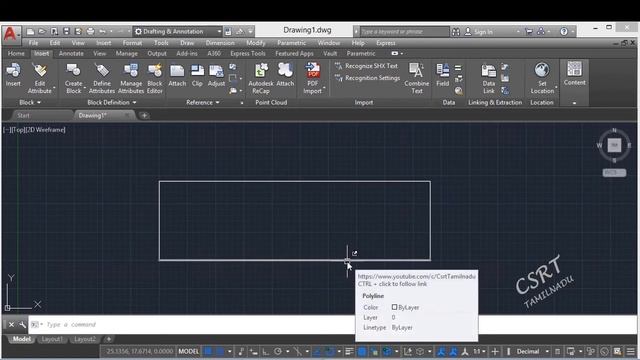The image size is (640, 360).
Task: Open the Content design center tool
Action: tap(574, 74)
